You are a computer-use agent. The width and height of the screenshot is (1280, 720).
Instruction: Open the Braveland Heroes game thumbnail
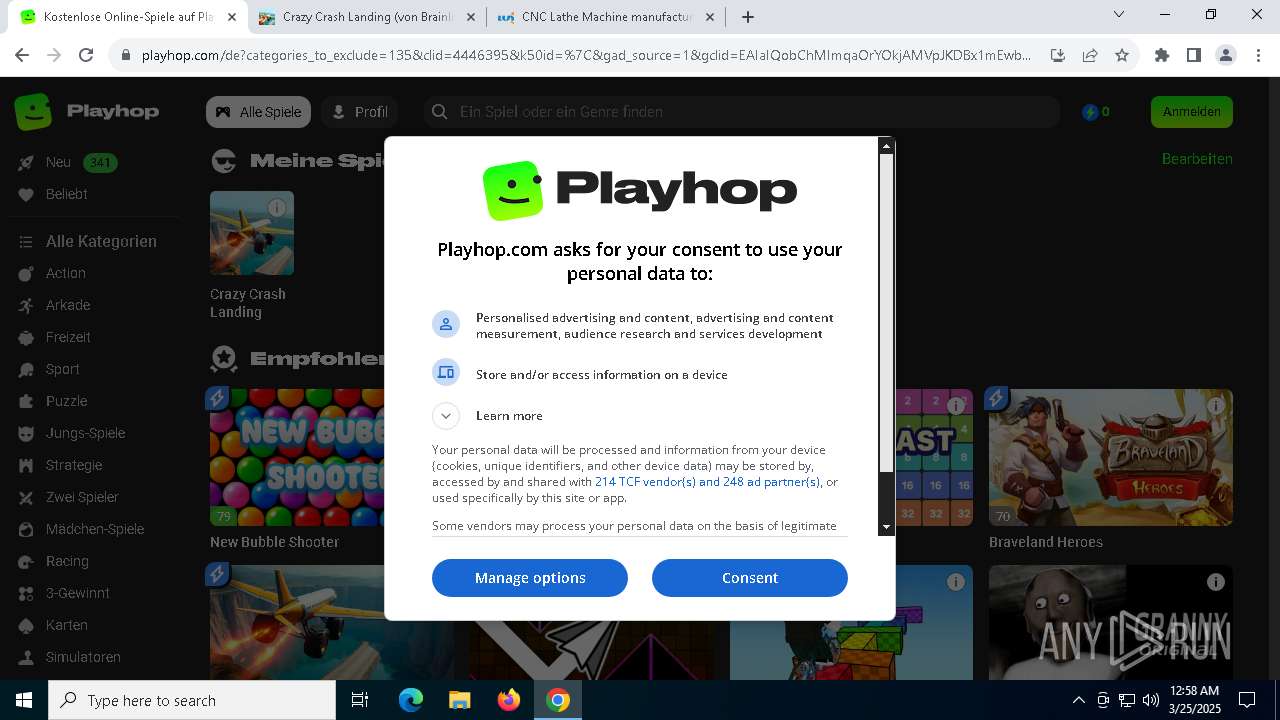(1111, 457)
